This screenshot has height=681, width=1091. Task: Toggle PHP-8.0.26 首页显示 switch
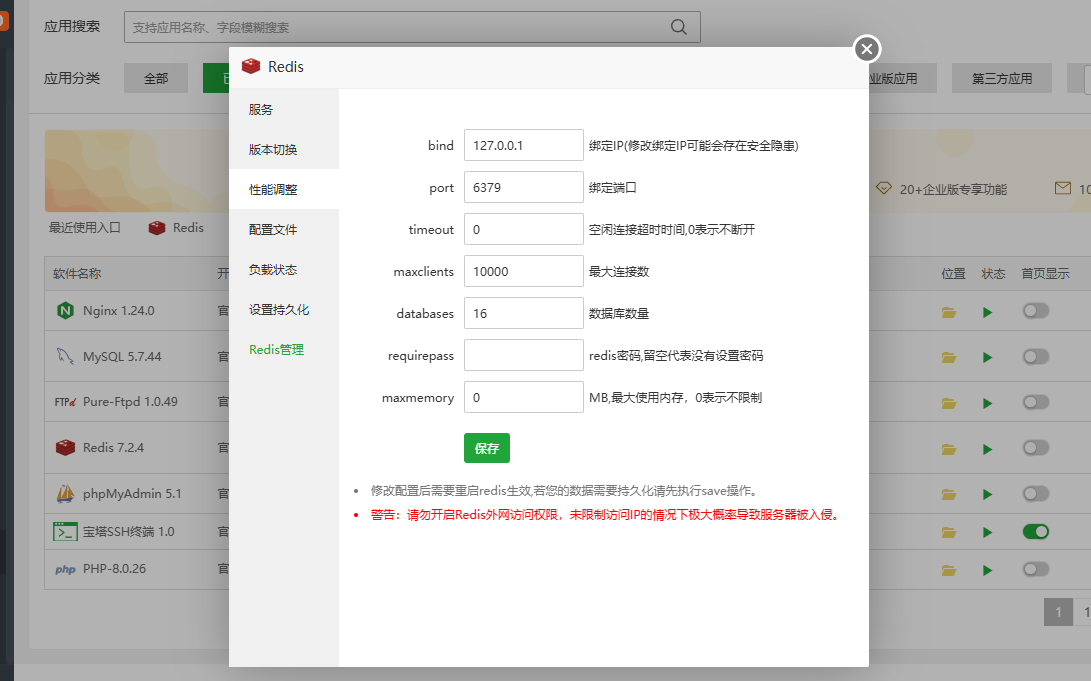(x=1036, y=569)
